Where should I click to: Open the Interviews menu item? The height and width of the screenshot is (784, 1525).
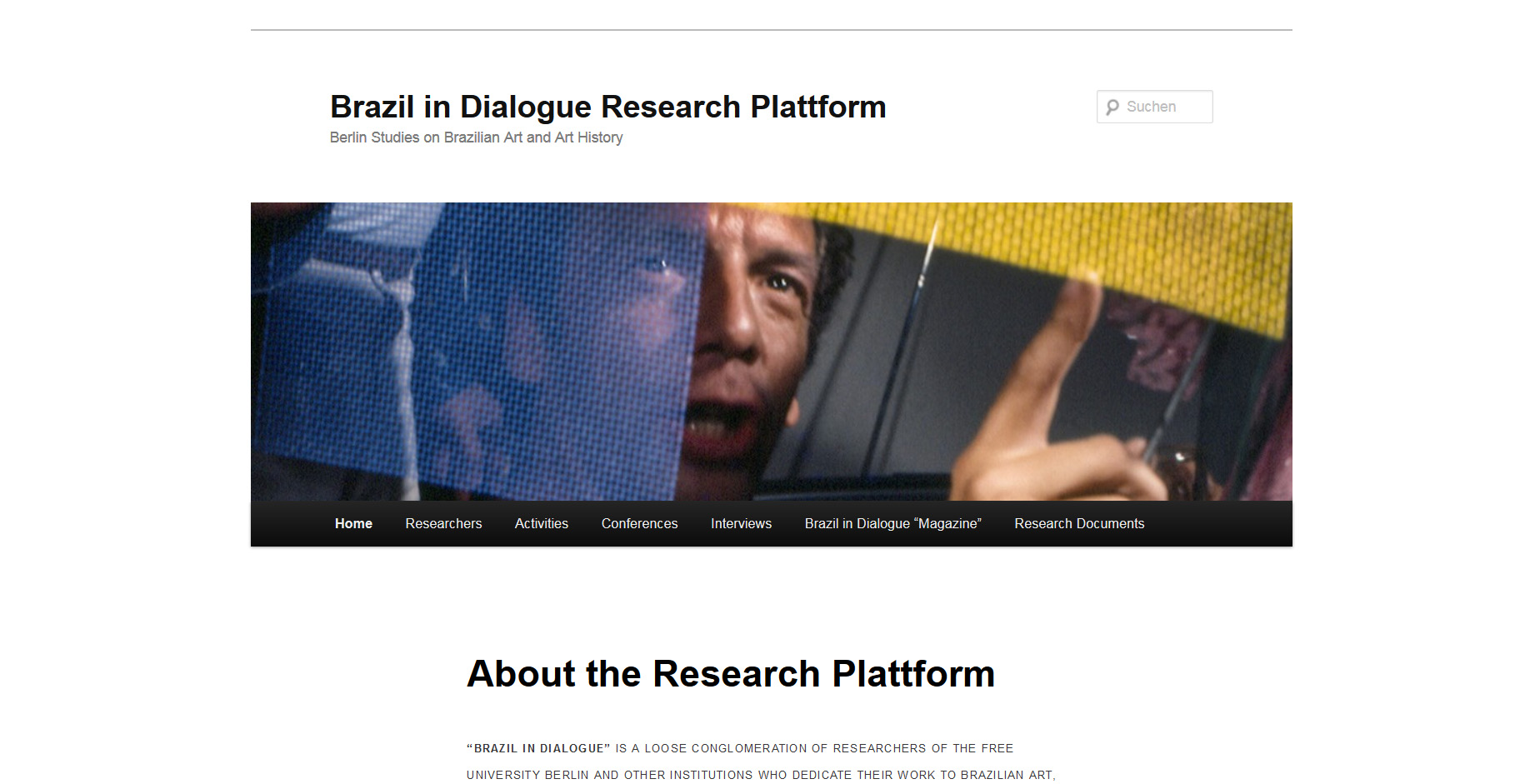tap(742, 523)
